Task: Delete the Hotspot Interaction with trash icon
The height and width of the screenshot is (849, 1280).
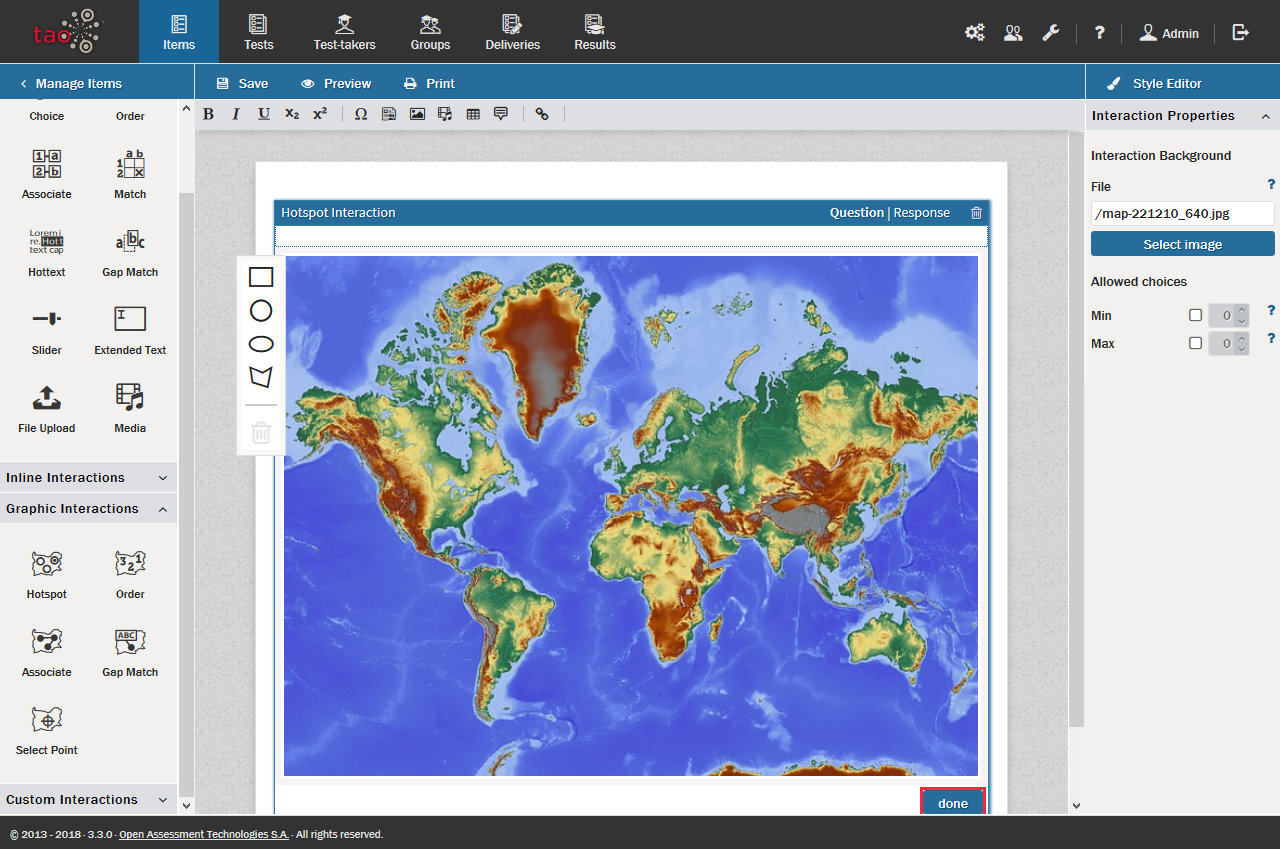Action: click(976, 213)
